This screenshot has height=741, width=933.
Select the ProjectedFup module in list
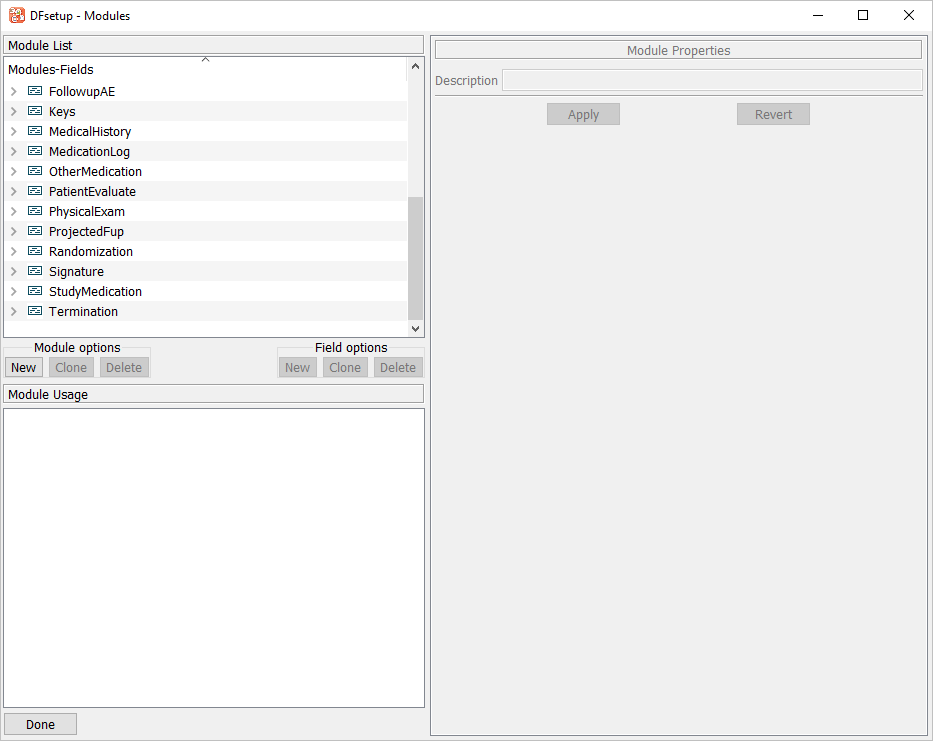pyautogui.click(x=86, y=231)
